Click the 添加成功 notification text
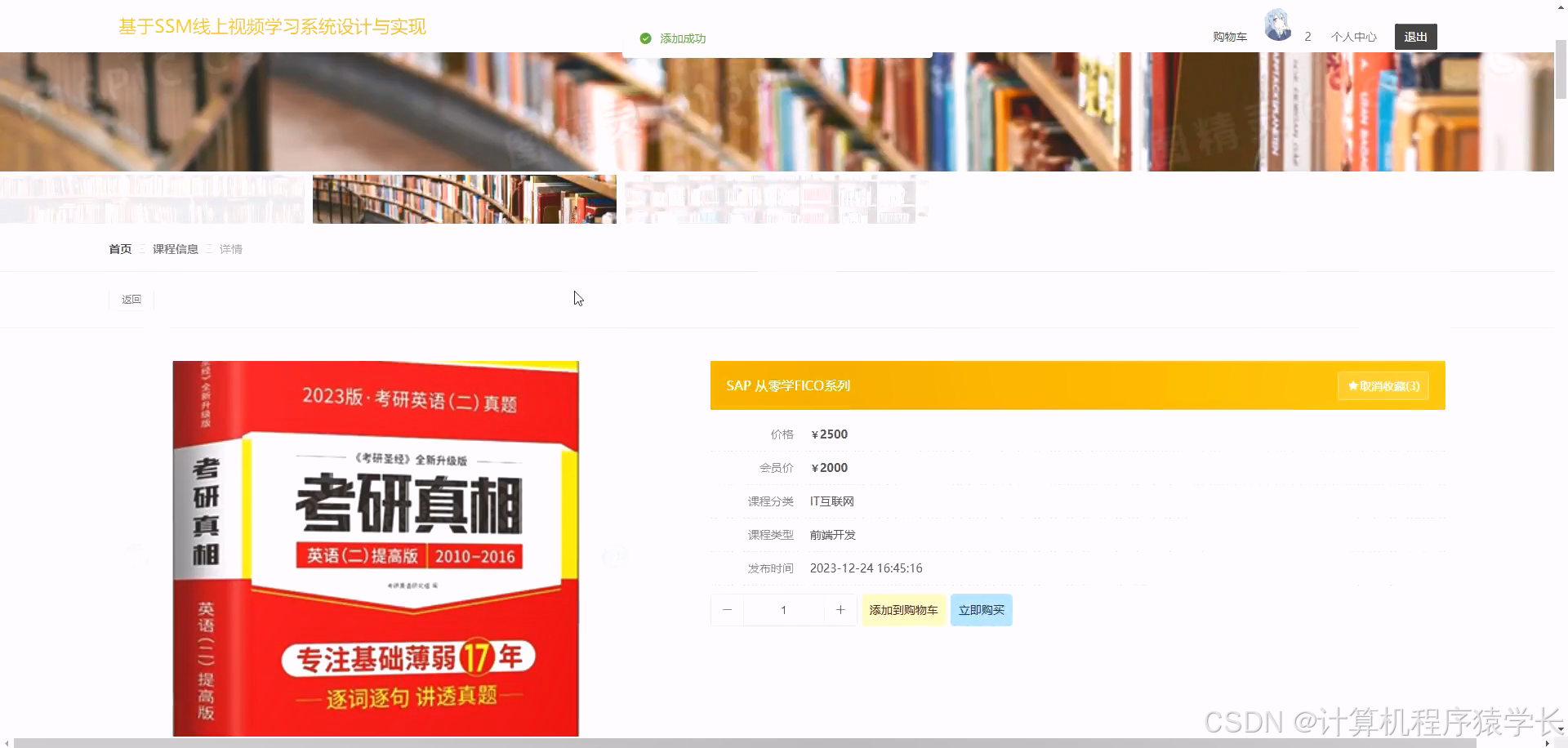This screenshot has width=1568, height=748. [x=683, y=38]
